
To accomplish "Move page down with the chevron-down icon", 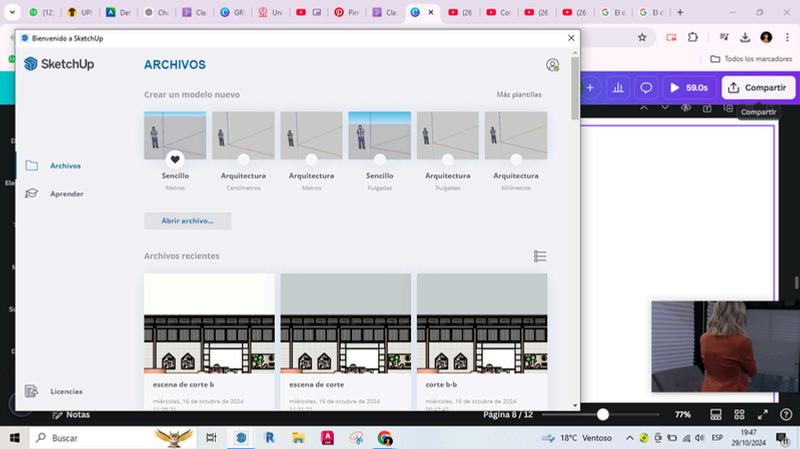I will pos(665,108).
